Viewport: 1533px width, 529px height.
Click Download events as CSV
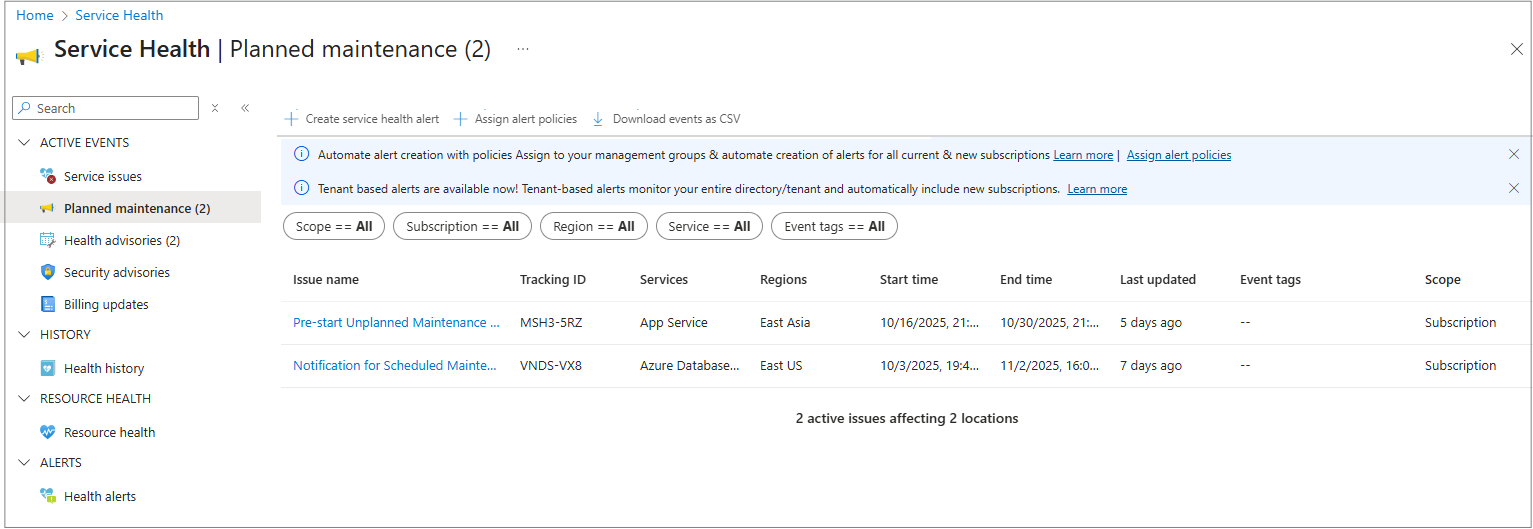(666, 119)
